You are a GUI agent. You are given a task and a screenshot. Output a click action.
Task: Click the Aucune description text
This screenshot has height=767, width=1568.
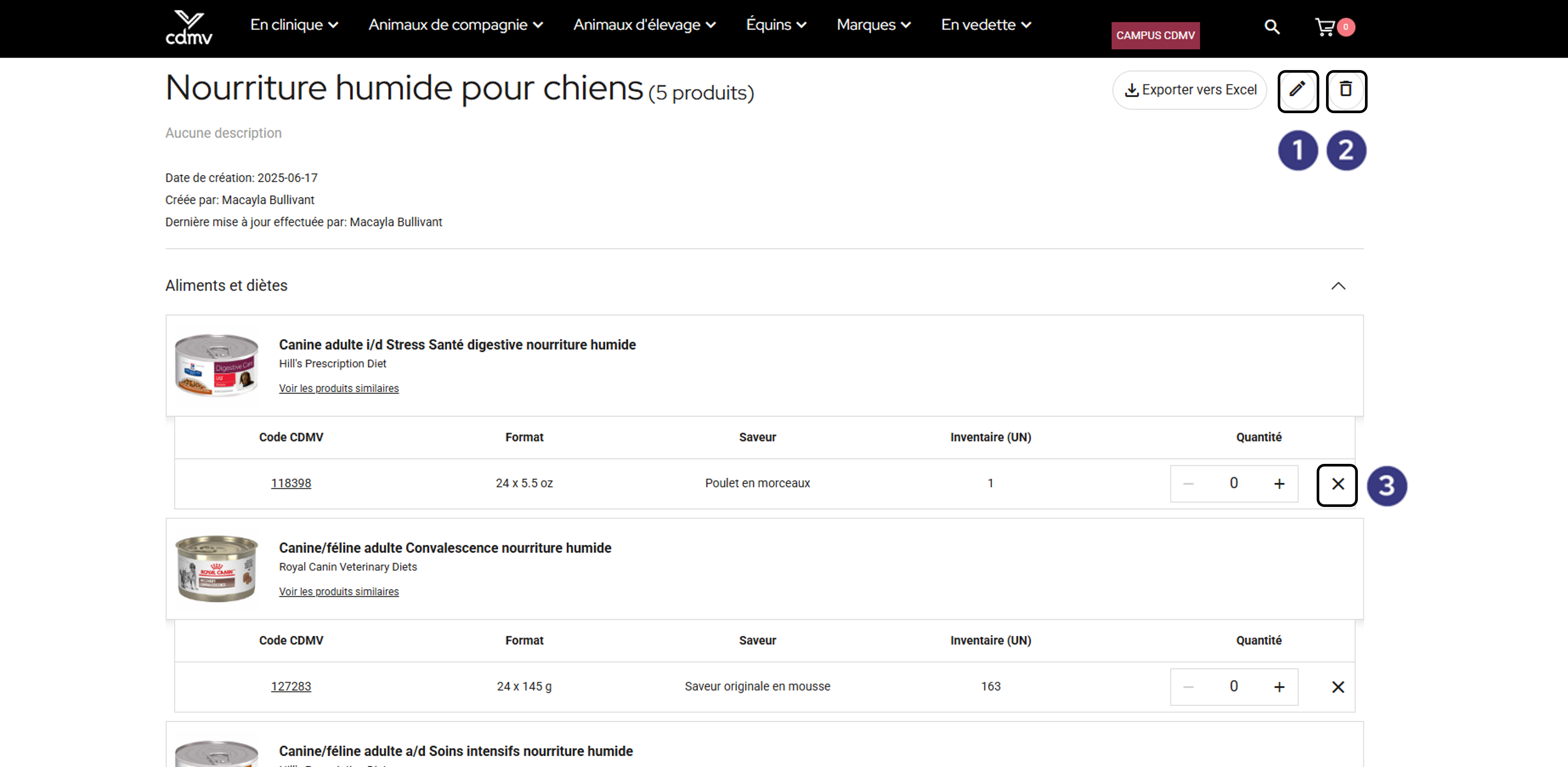[223, 133]
